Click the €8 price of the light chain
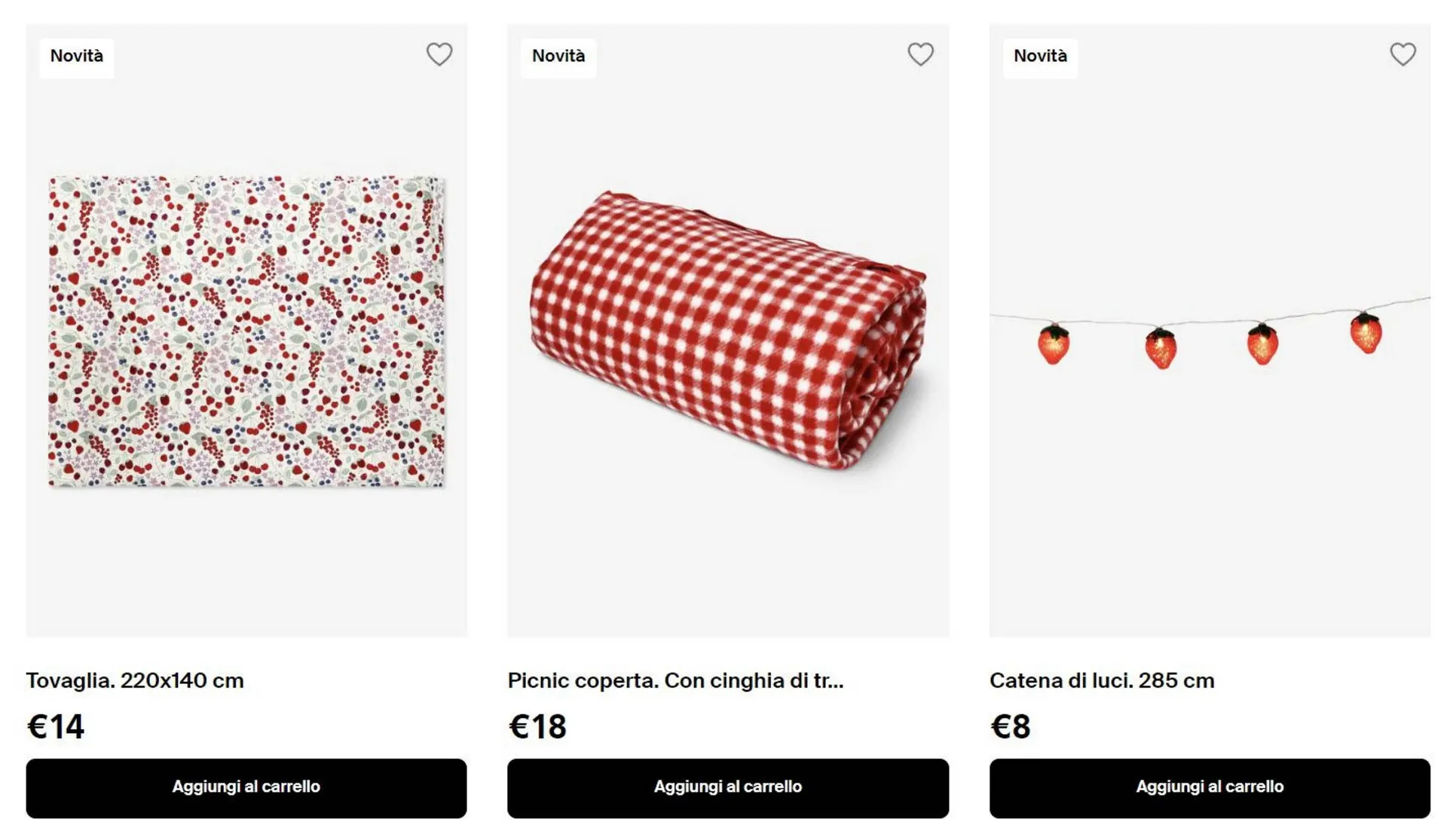Screen dimensions: 1447x840 click(1010, 727)
